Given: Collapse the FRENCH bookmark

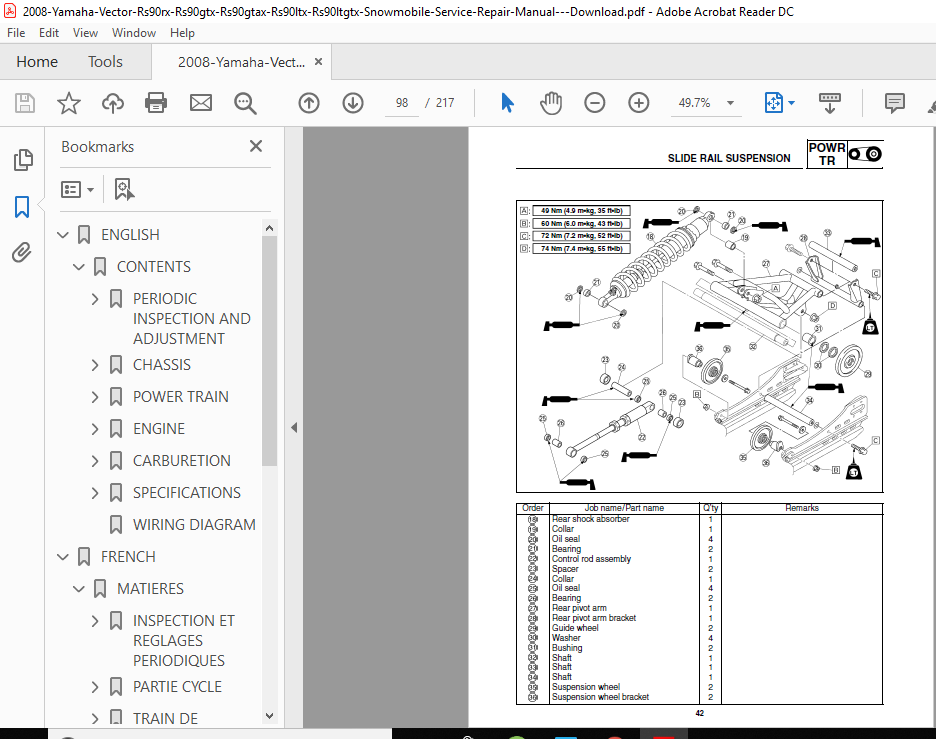Looking at the screenshot, I should (x=63, y=556).
